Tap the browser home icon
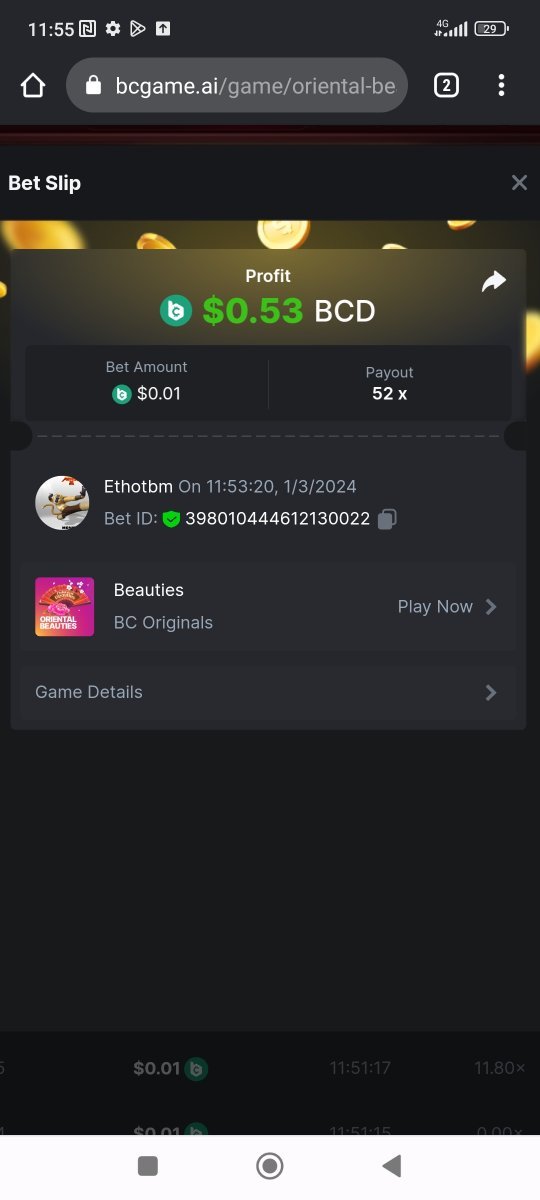The width and height of the screenshot is (540, 1200). click(x=33, y=86)
